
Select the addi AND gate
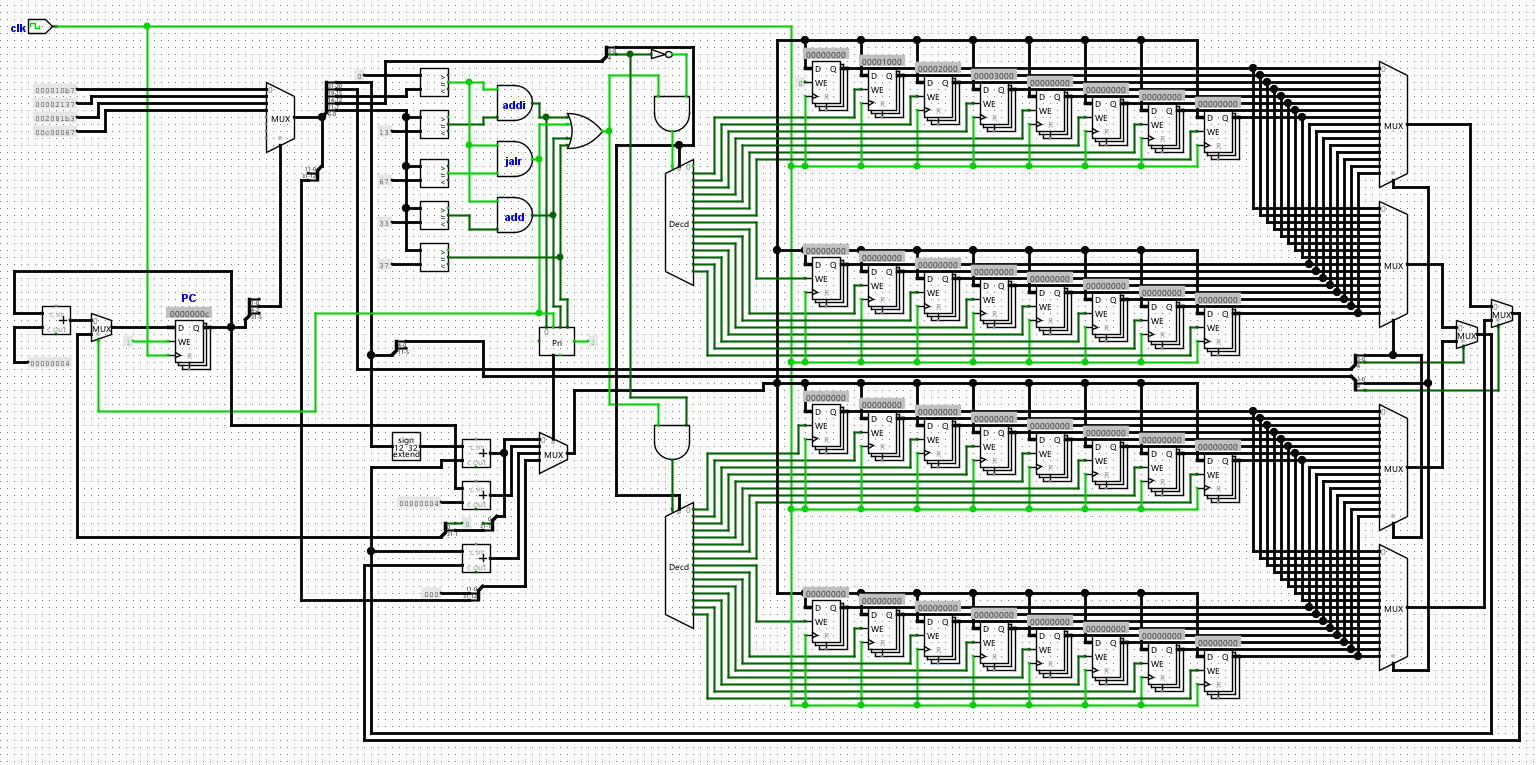515,103
